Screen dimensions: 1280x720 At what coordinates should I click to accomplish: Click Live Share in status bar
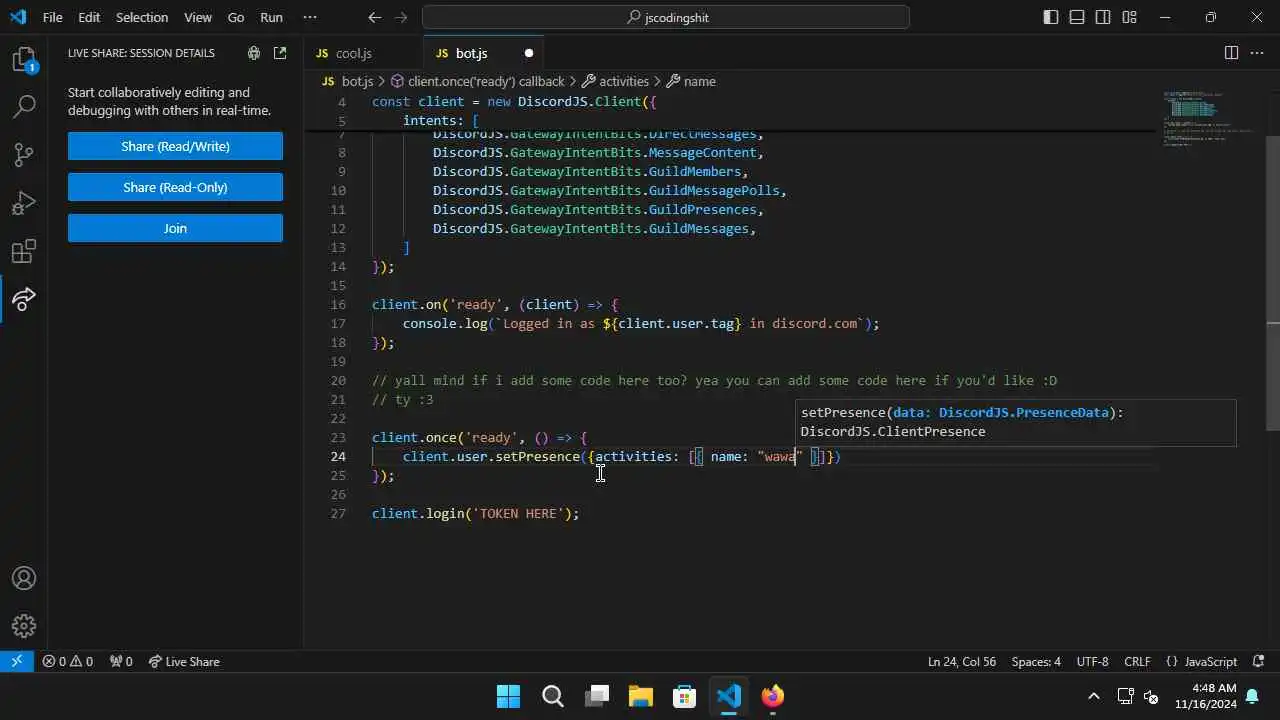coord(184,661)
